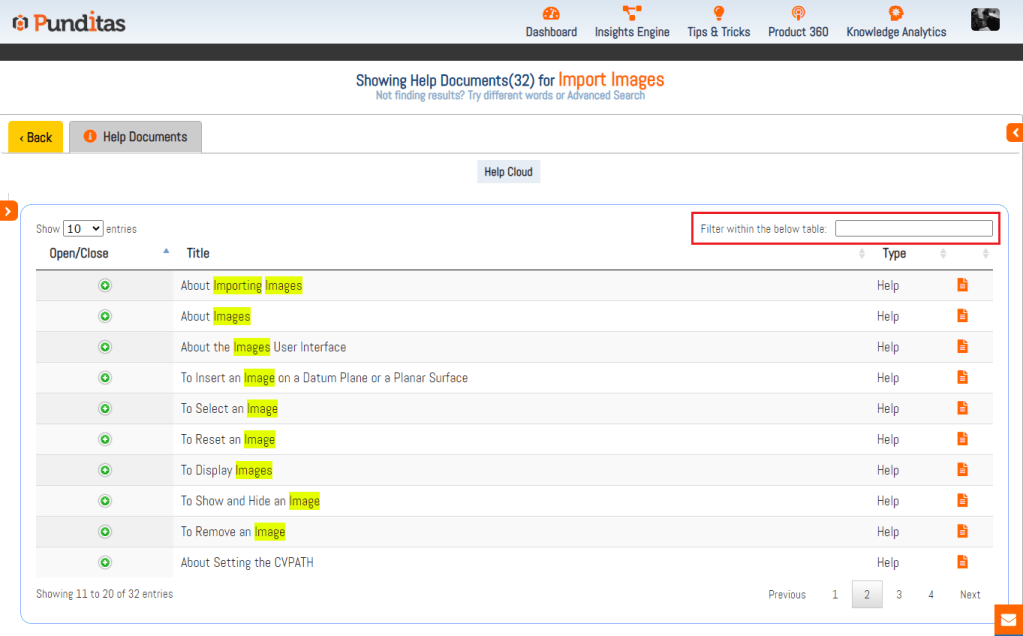Expand the About Setting the CVPATH row

pyautogui.click(x=105, y=562)
